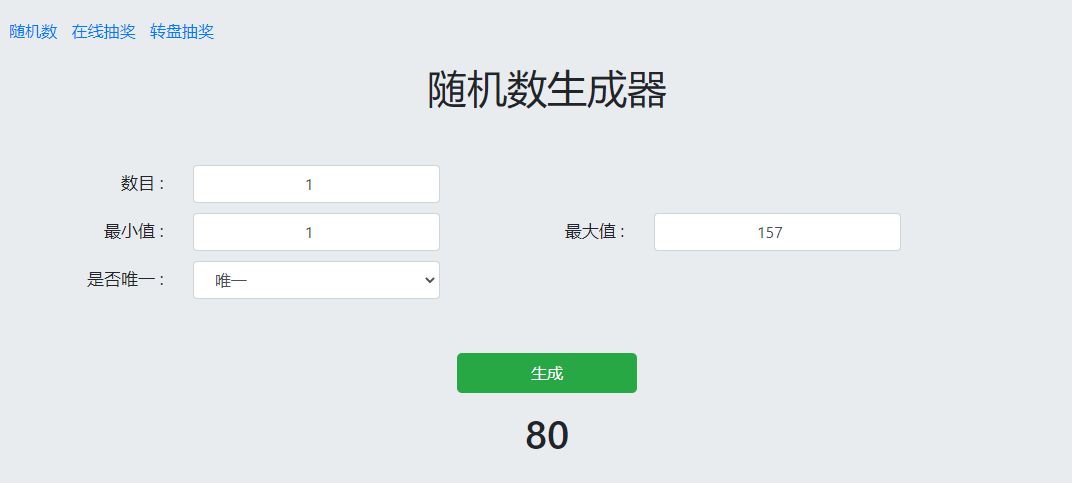The width and height of the screenshot is (1072, 483).
Task: Expand the 是否唯一 dropdown
Action: (316, 280)
